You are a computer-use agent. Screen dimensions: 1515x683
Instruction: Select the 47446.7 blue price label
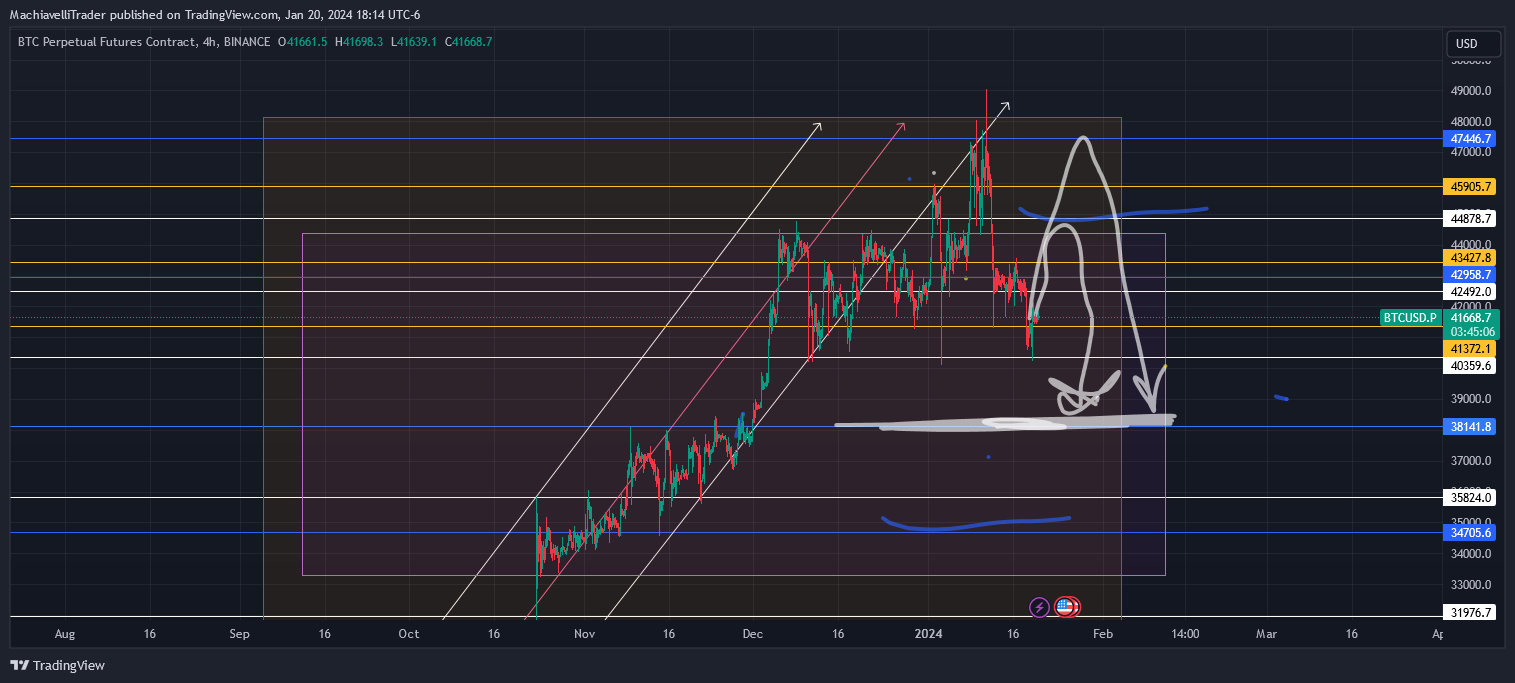tap(1470, 138)
